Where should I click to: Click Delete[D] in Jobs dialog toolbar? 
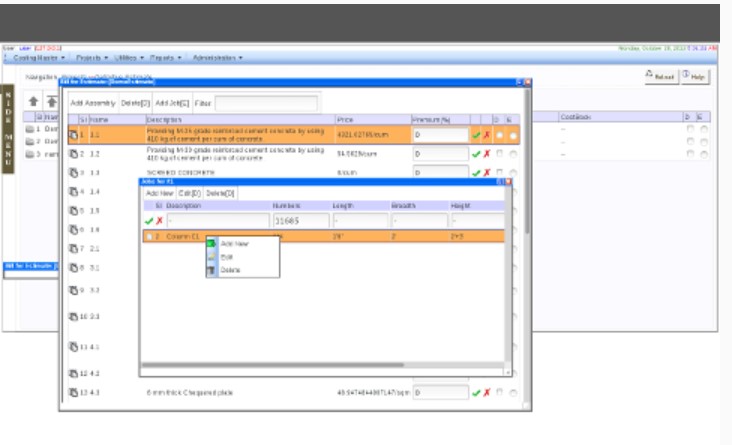[x=220, y=193]
